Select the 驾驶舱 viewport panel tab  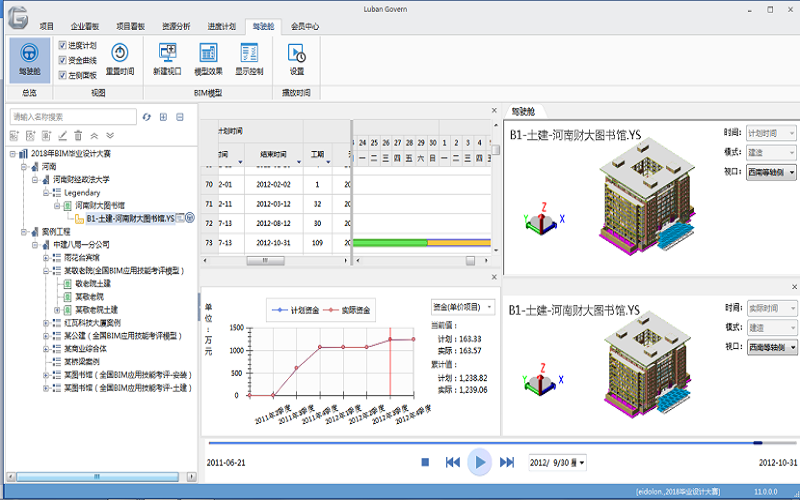pyautogui.click(x=523, y=111)
